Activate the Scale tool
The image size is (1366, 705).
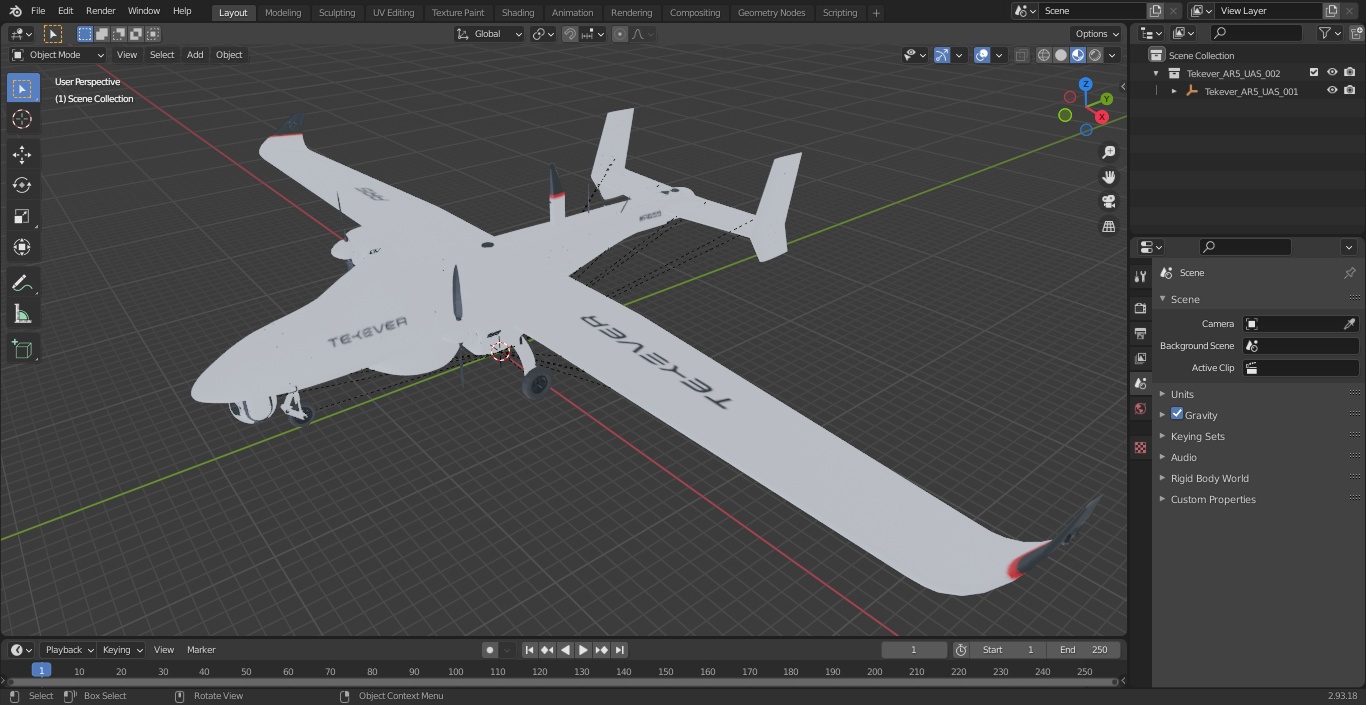point(22,216)
